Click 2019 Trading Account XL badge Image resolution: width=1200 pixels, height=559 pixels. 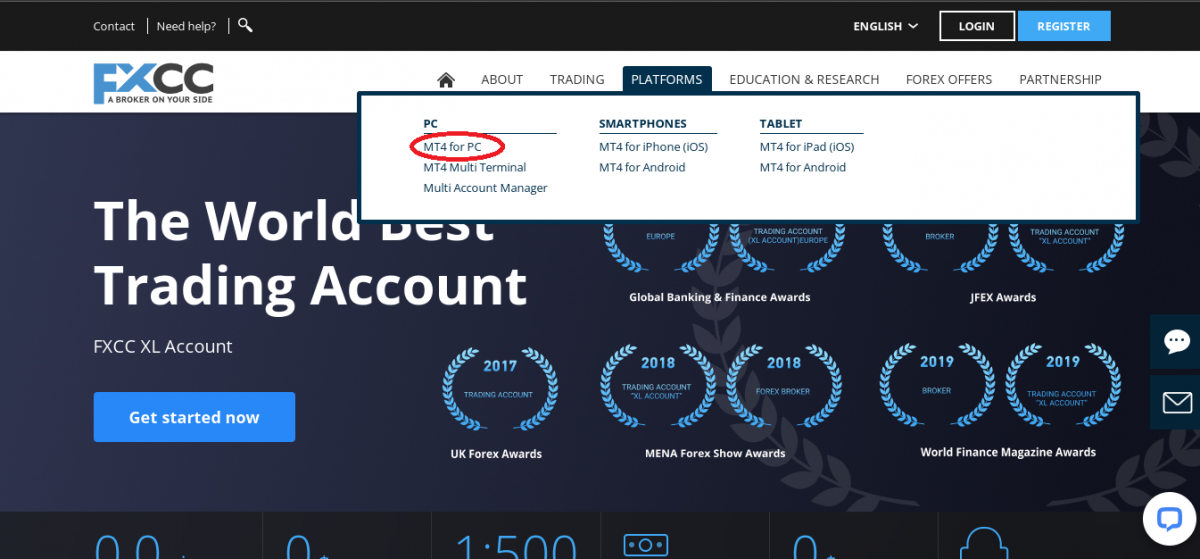pyautogui.click(x=1063, y=386)
